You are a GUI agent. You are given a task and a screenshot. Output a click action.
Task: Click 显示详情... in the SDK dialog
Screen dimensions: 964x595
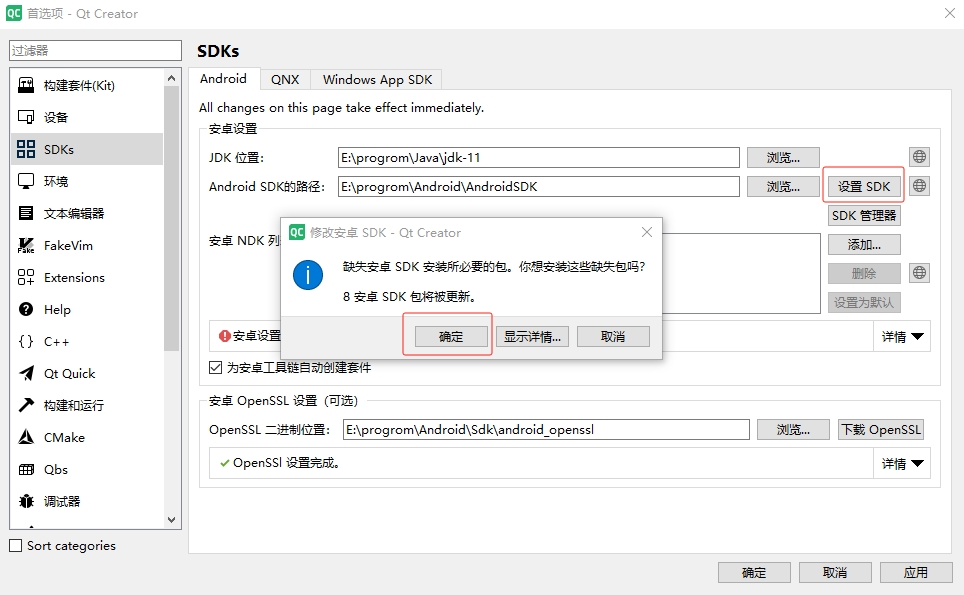pos(532,336)
